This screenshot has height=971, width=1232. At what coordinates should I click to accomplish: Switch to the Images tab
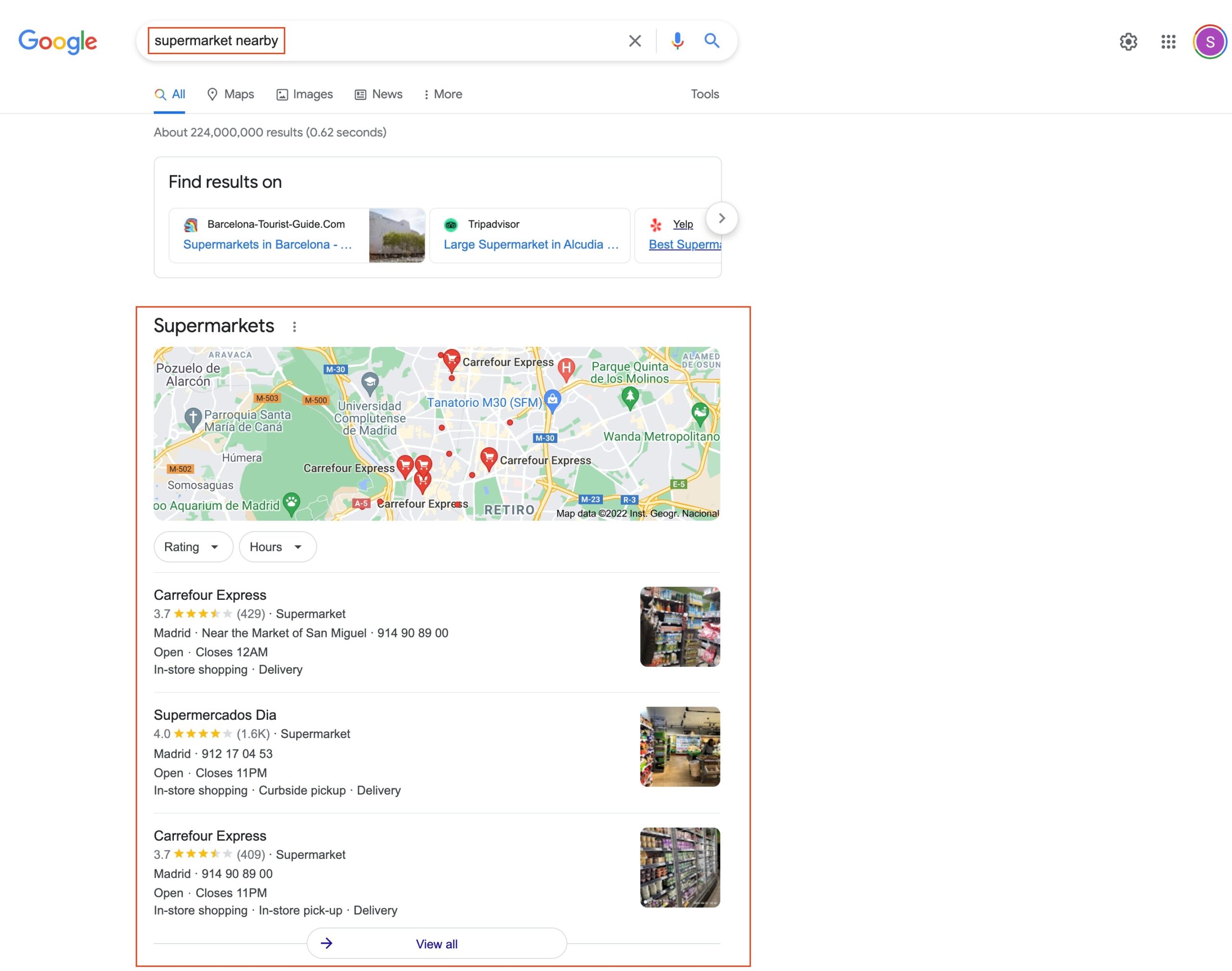305,94
